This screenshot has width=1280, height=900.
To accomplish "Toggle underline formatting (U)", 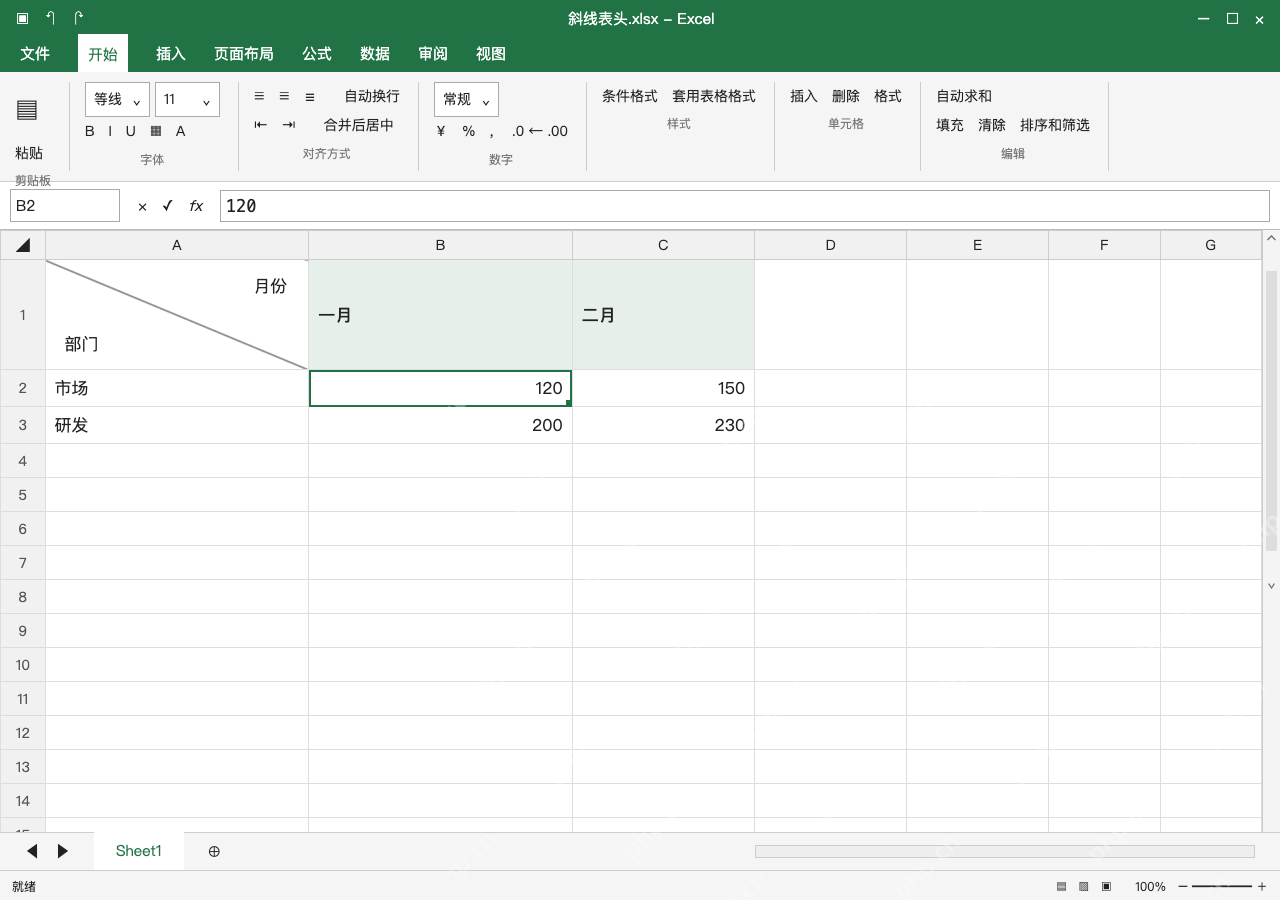I will point(130,131).
